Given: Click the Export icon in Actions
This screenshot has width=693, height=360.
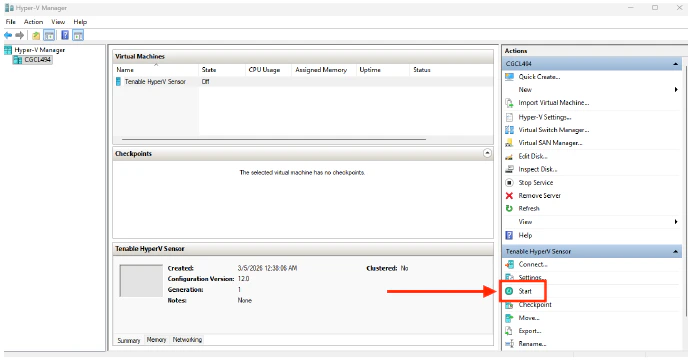Looking at the screenshot, I should pyautogui.click(x=509, y=331).
